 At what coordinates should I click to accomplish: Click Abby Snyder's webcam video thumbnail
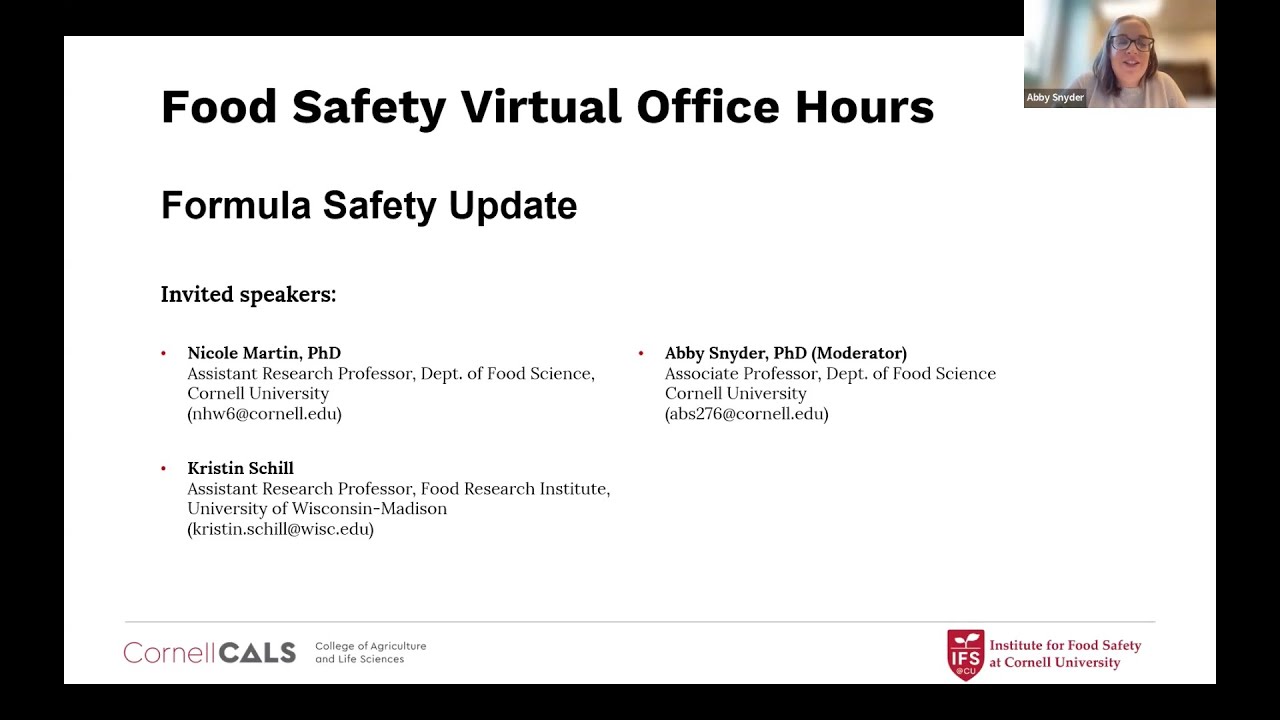click(x=1120, y=54)
